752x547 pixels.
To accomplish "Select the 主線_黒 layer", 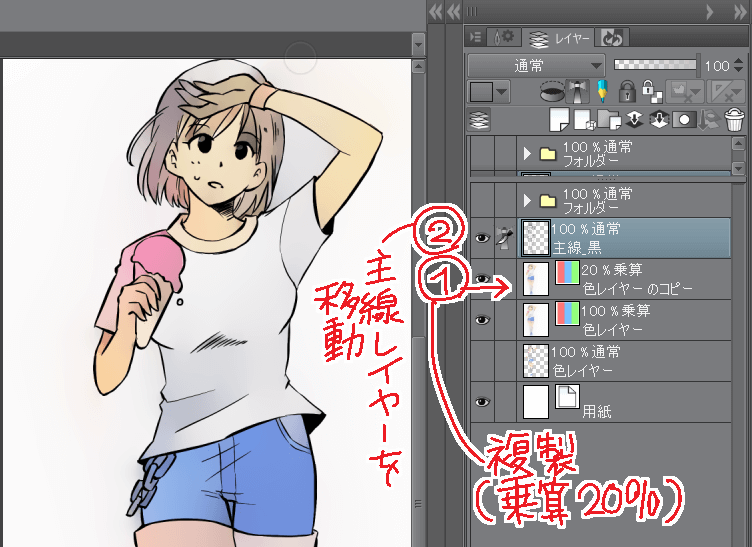I will (624, 238).
